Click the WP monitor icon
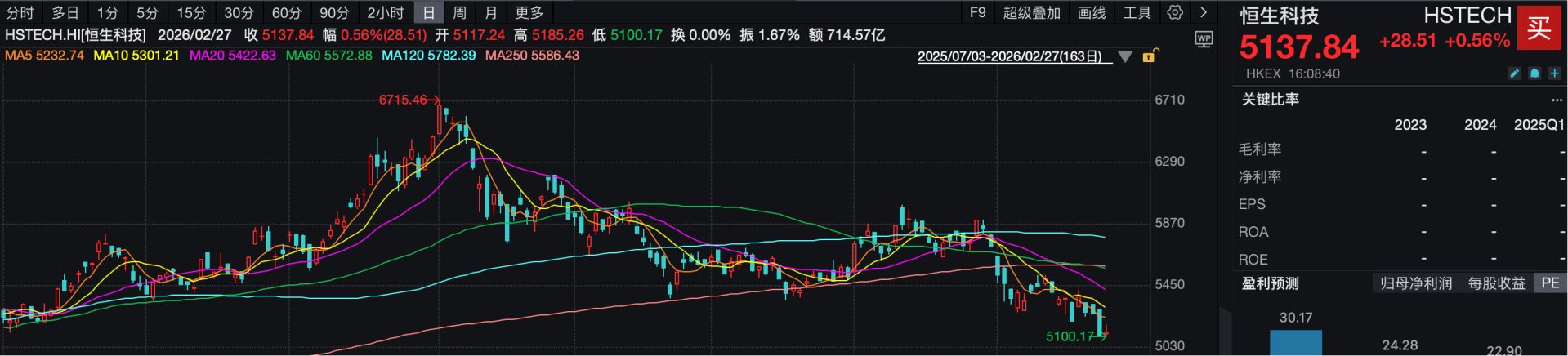 [1204, 38]
